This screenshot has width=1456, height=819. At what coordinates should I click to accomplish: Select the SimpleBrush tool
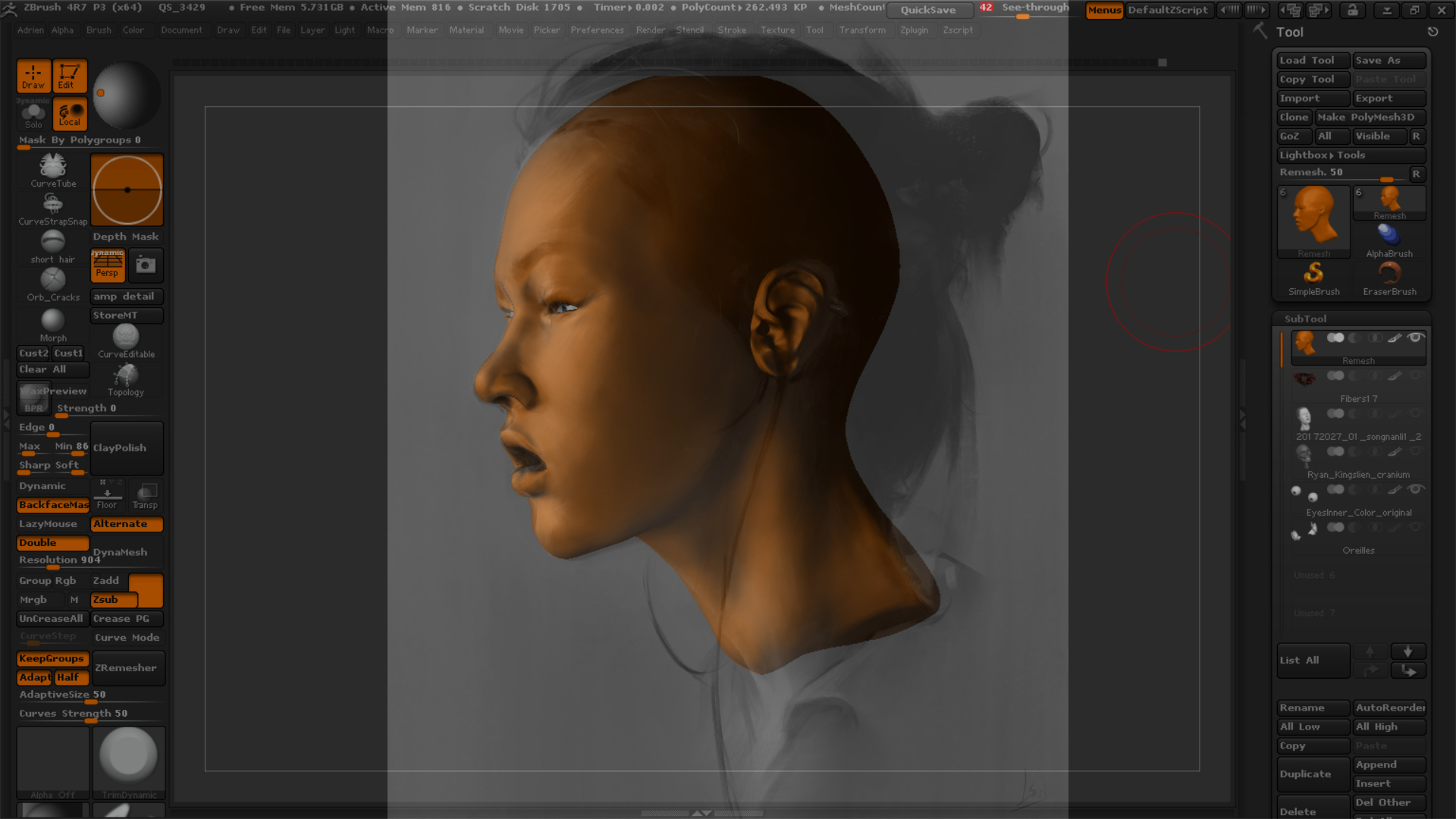coord(1313,278)
